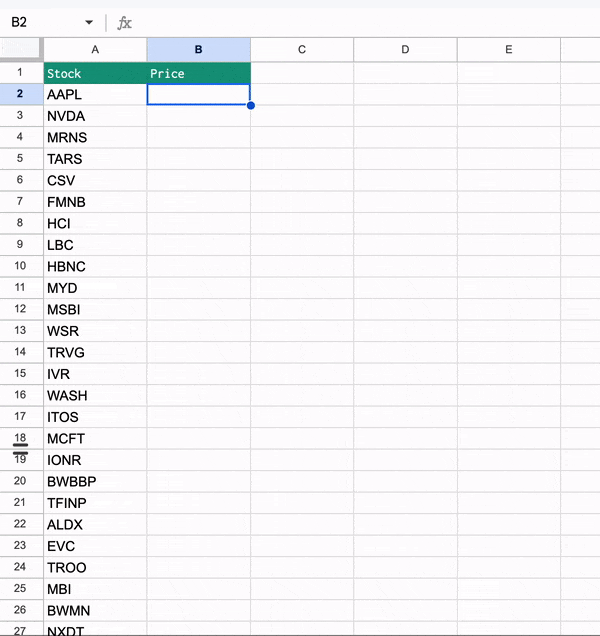This screenshot has width=600, height=636.
Task: Select the TFINP cell
Action: (95, 503)
